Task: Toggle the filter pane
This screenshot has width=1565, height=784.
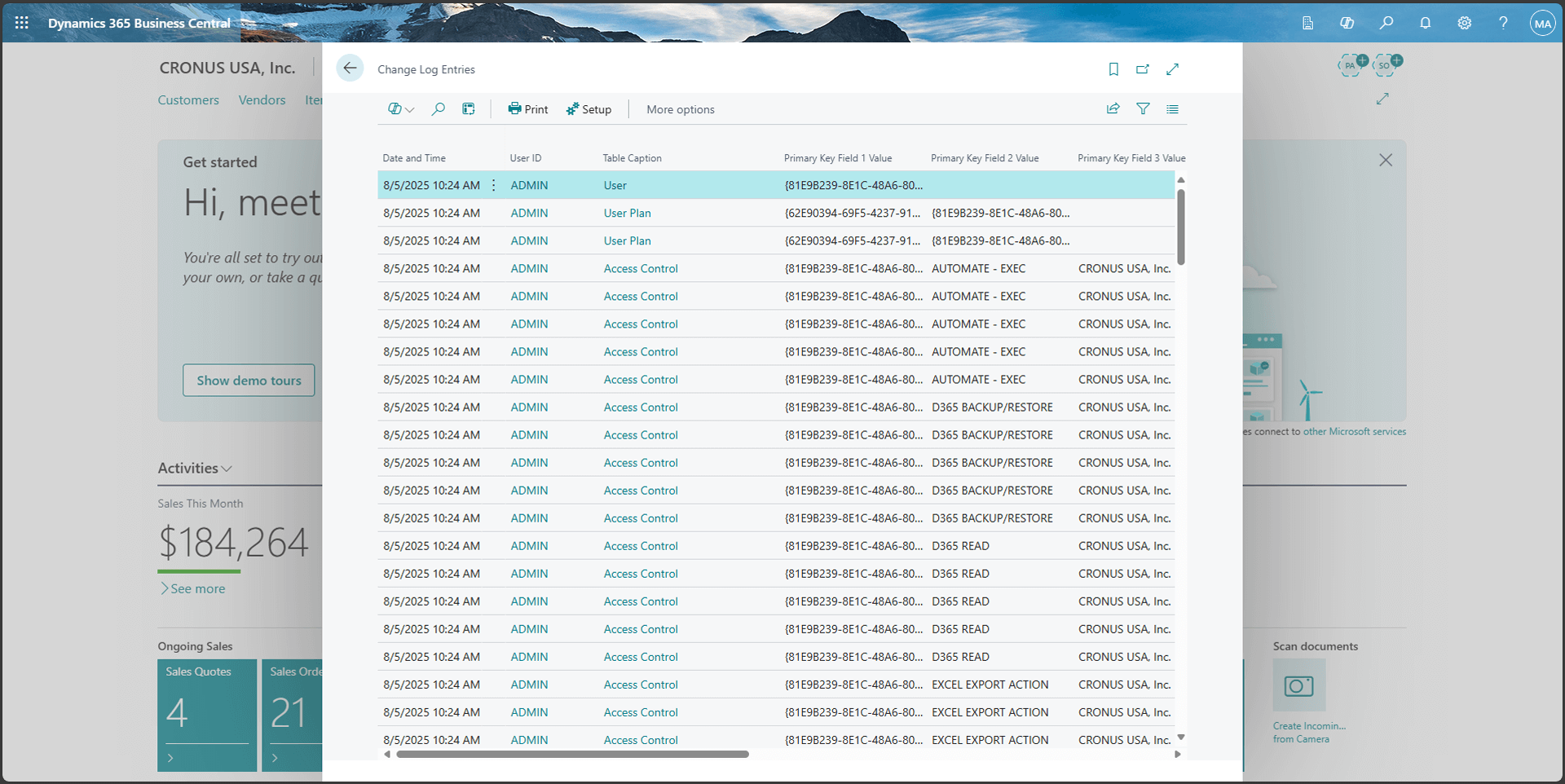Action: (x=1144, y=108)
